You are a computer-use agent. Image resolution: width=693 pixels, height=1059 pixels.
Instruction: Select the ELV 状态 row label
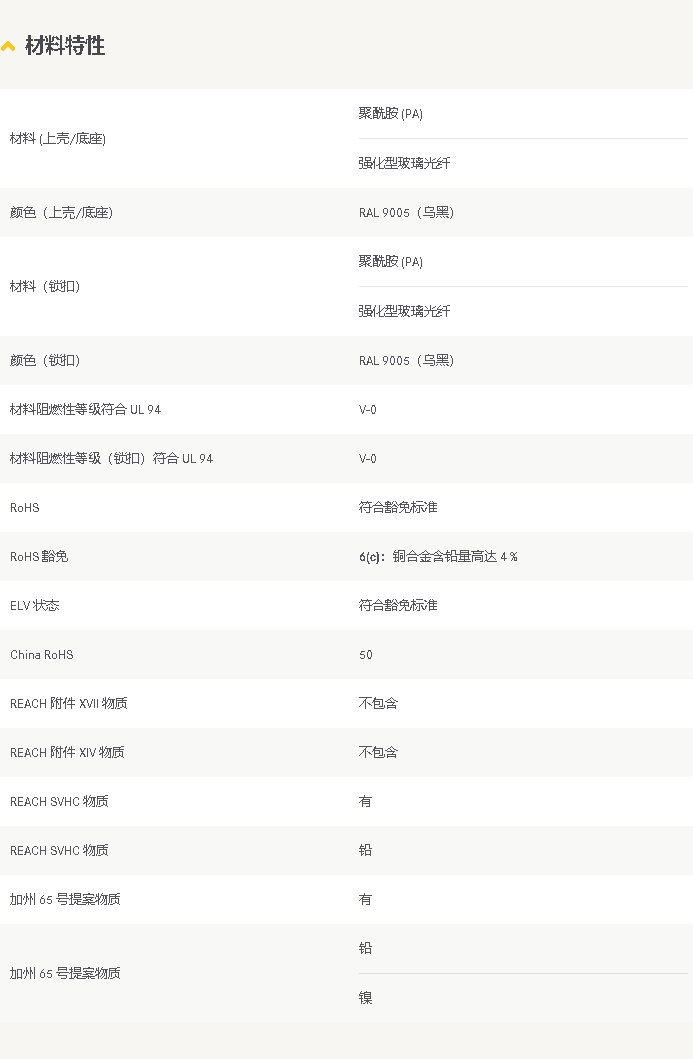coord(35,605)
